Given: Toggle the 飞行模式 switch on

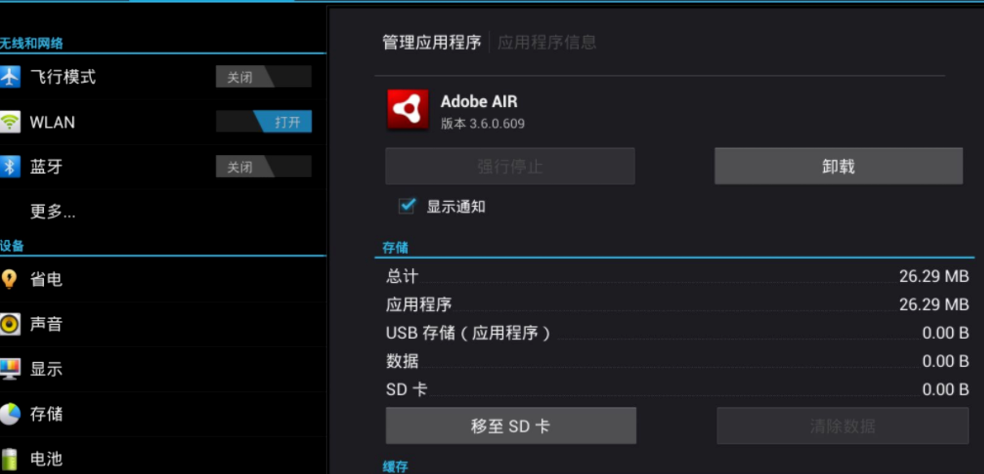Looking at the screenshot, I should tap(264, 77).
